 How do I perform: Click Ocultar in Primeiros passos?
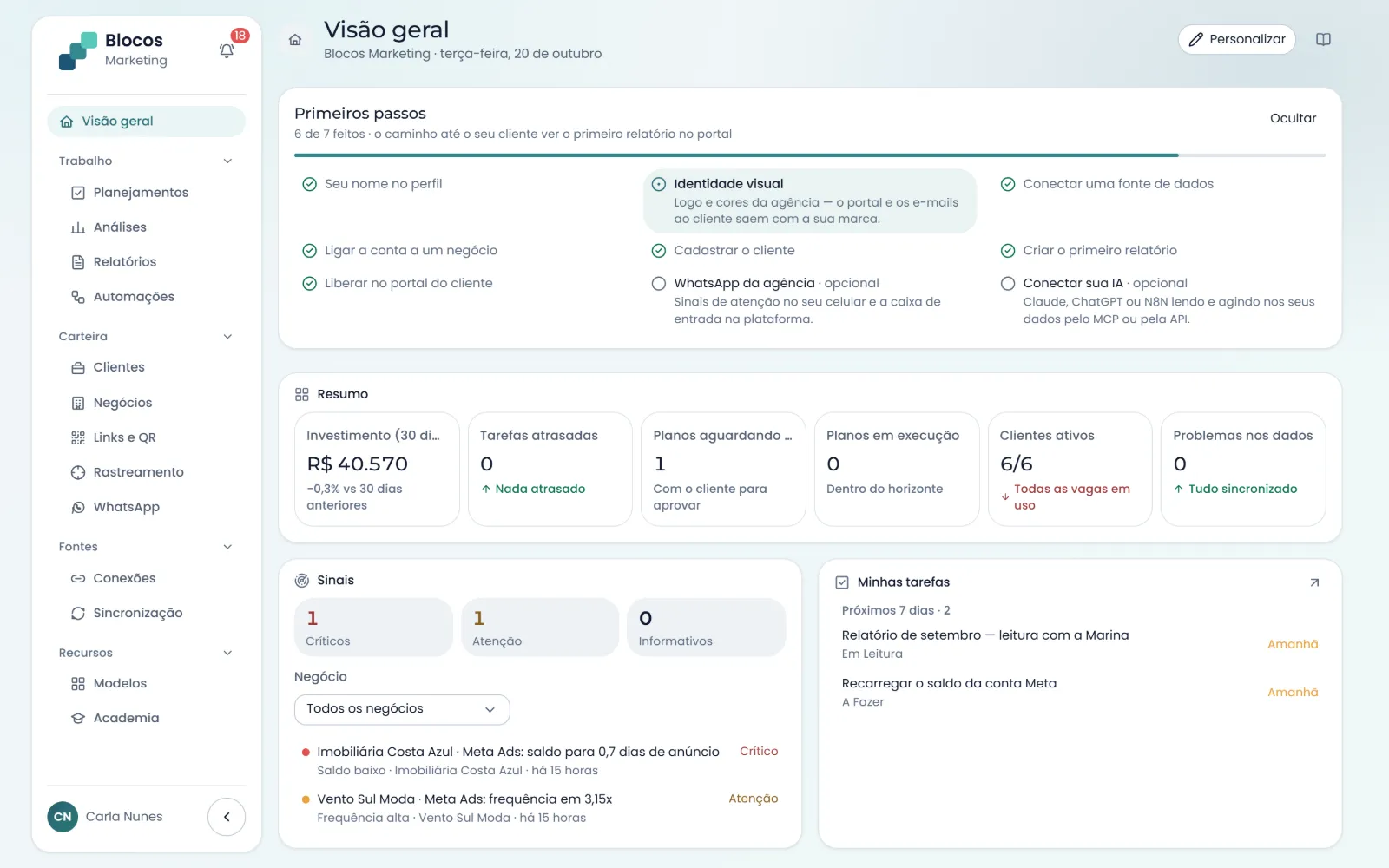[x=1293, y=118]
